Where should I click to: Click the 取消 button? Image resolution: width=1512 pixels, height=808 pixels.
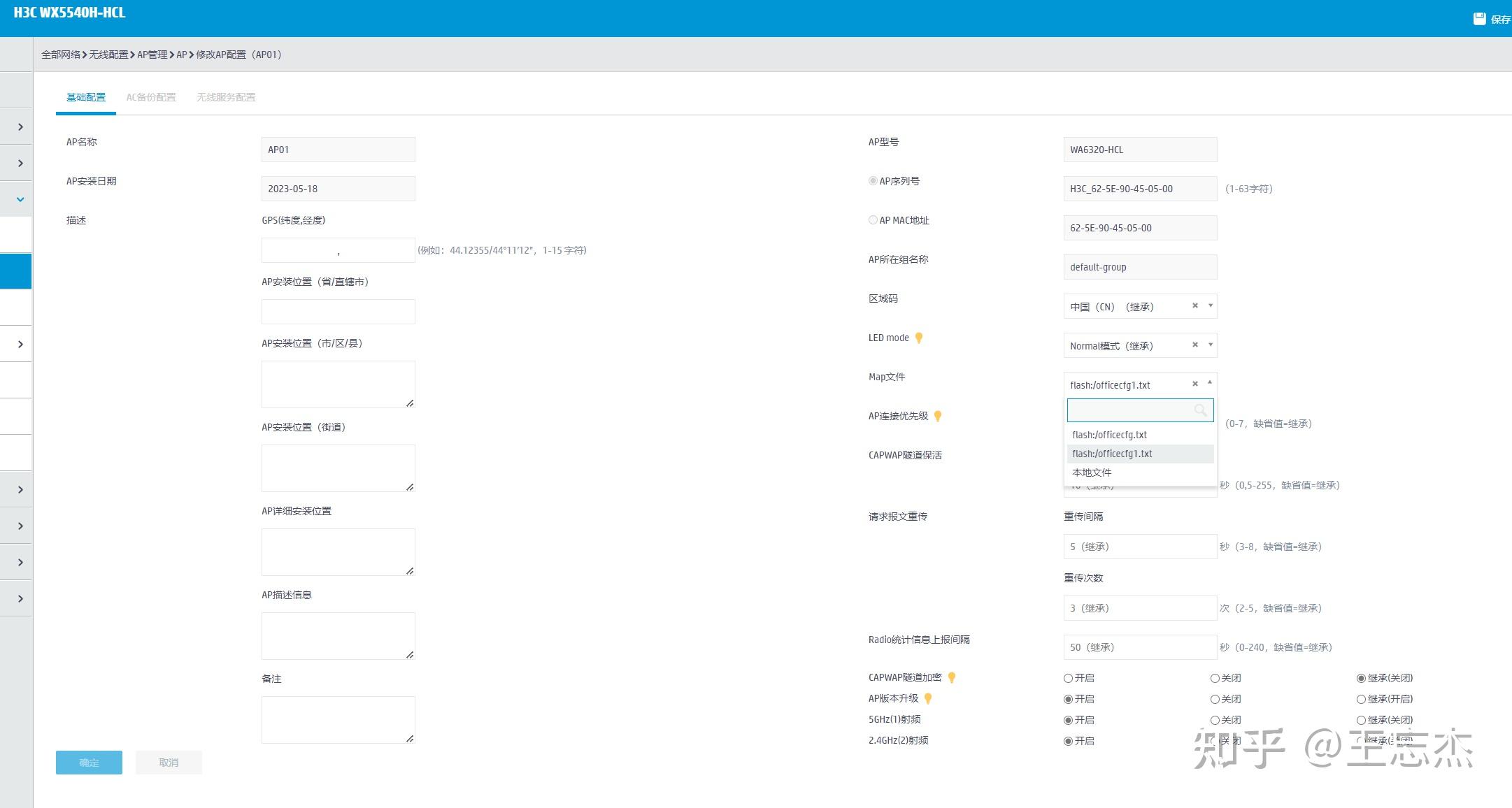pyautogui.click(x=169, y=763)
